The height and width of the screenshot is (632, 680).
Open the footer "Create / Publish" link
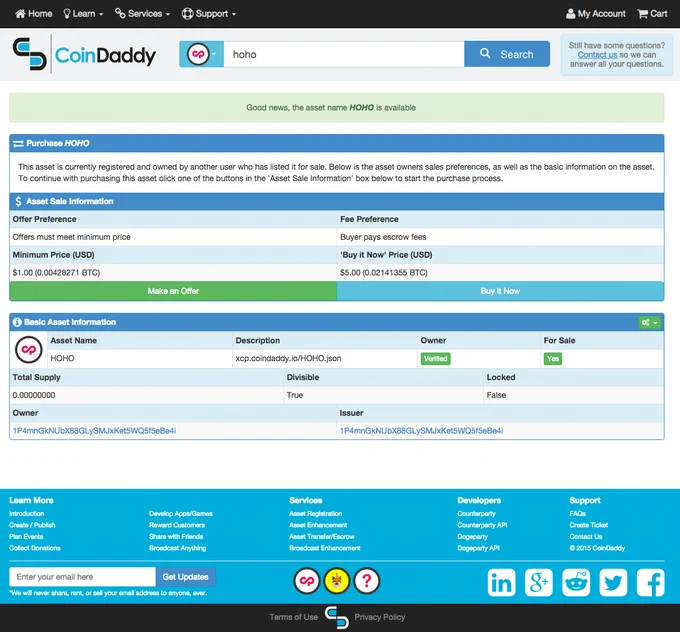click(32, 525)
